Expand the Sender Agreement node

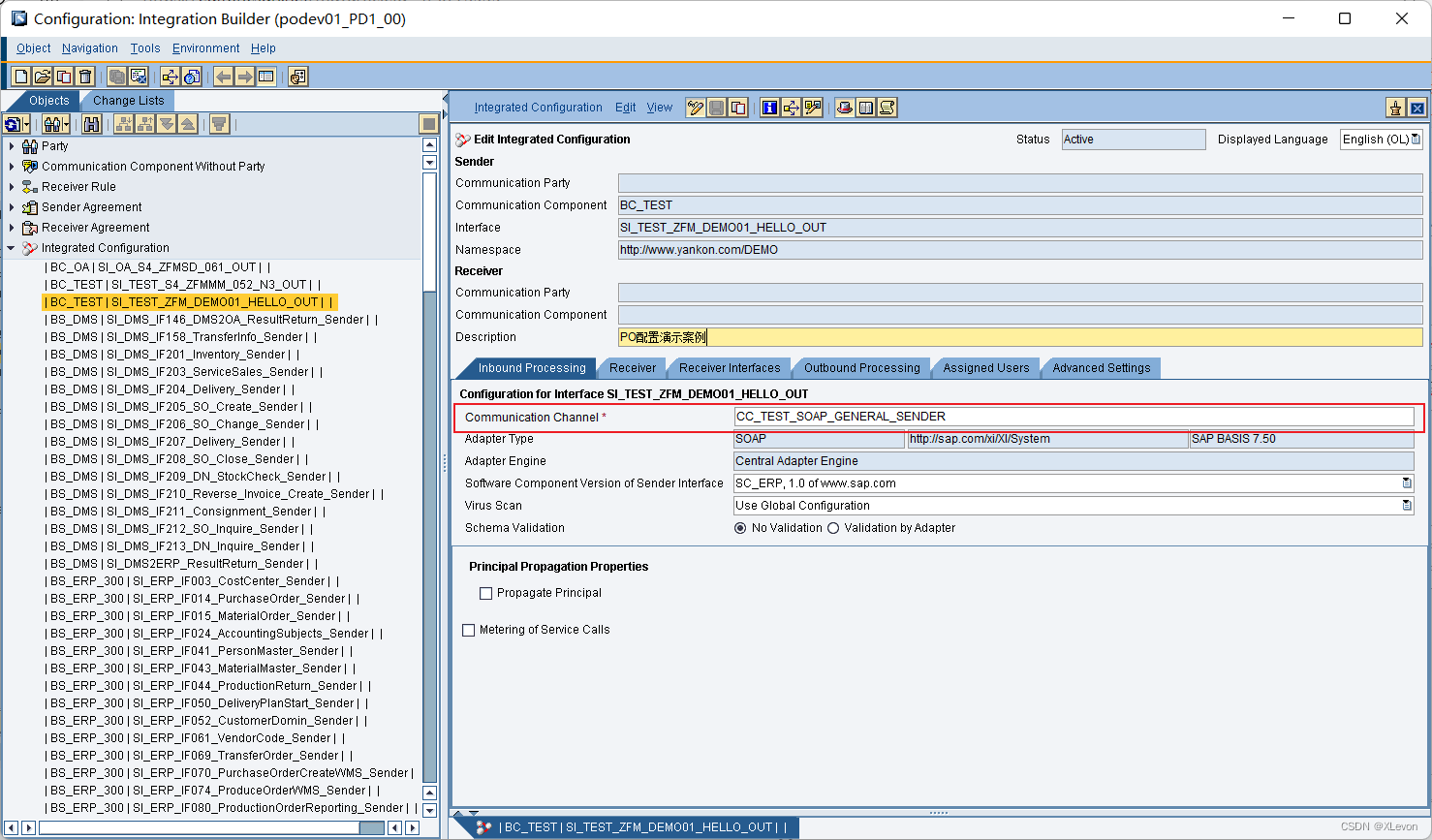coord(12,207)
